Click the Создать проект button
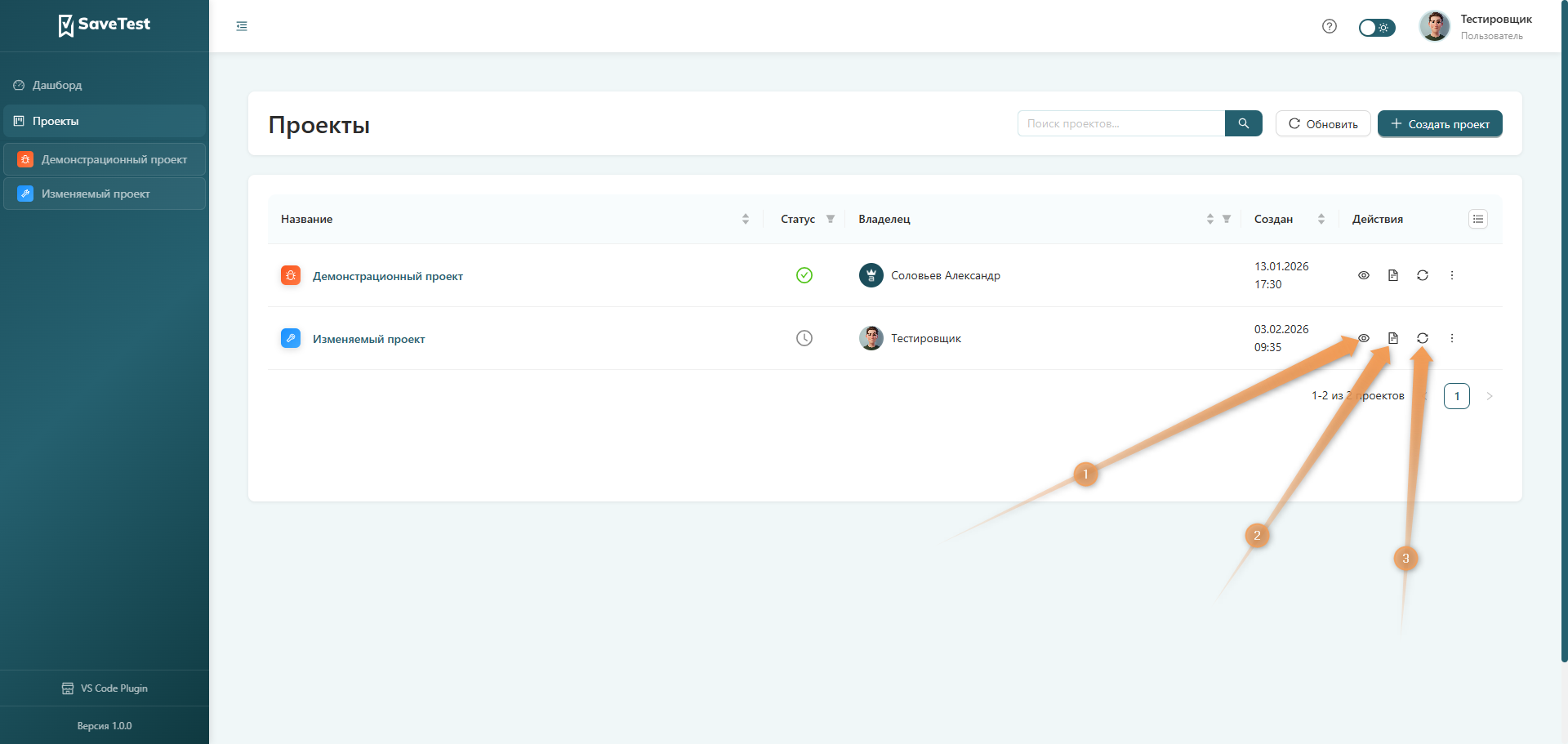Viewport: 1568px width, 744px height. pyautogui.click(x=1440, y=124)
